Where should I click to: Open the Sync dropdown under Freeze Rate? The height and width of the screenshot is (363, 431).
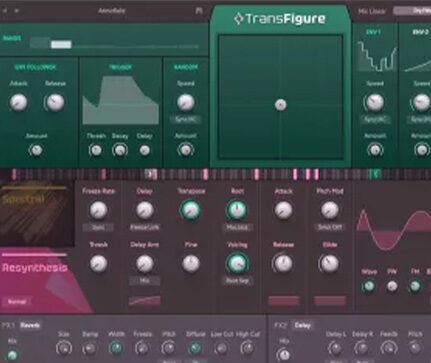(x=98, y=228)
